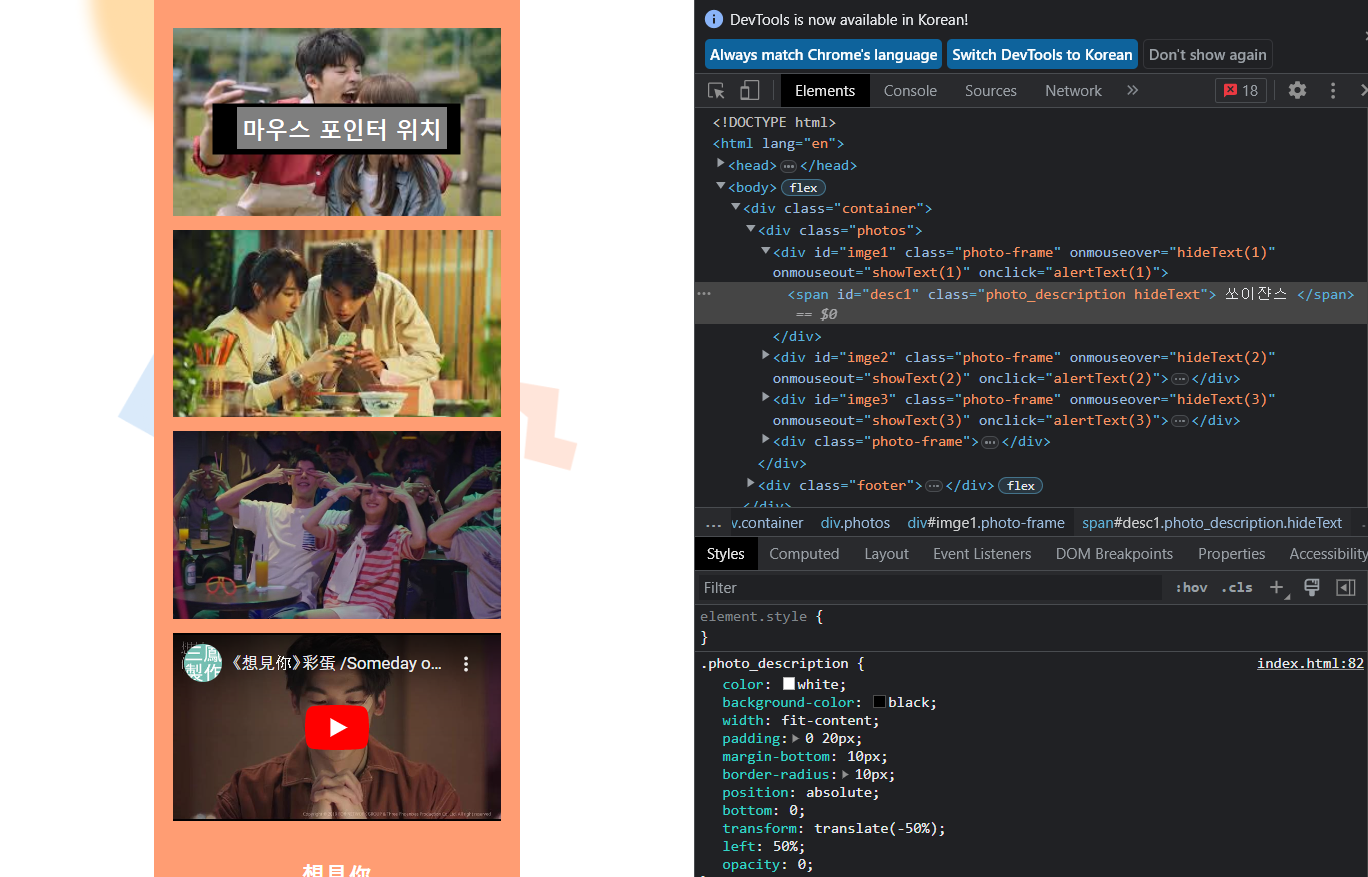This screenshot has height=877, width=1368.
Task: Click Switch DevTools to Korean button
Action: tap(1042, 55)
